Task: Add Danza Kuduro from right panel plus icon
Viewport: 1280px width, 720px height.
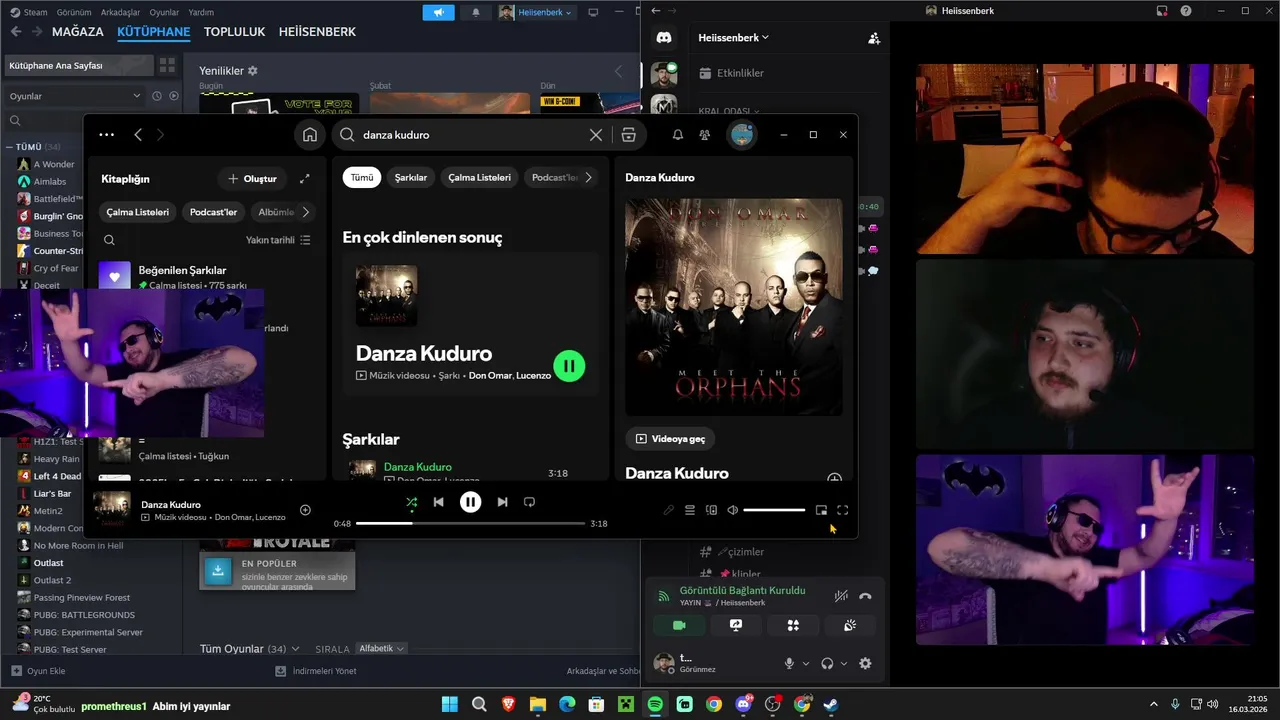Action: click(x=834, y=479)
